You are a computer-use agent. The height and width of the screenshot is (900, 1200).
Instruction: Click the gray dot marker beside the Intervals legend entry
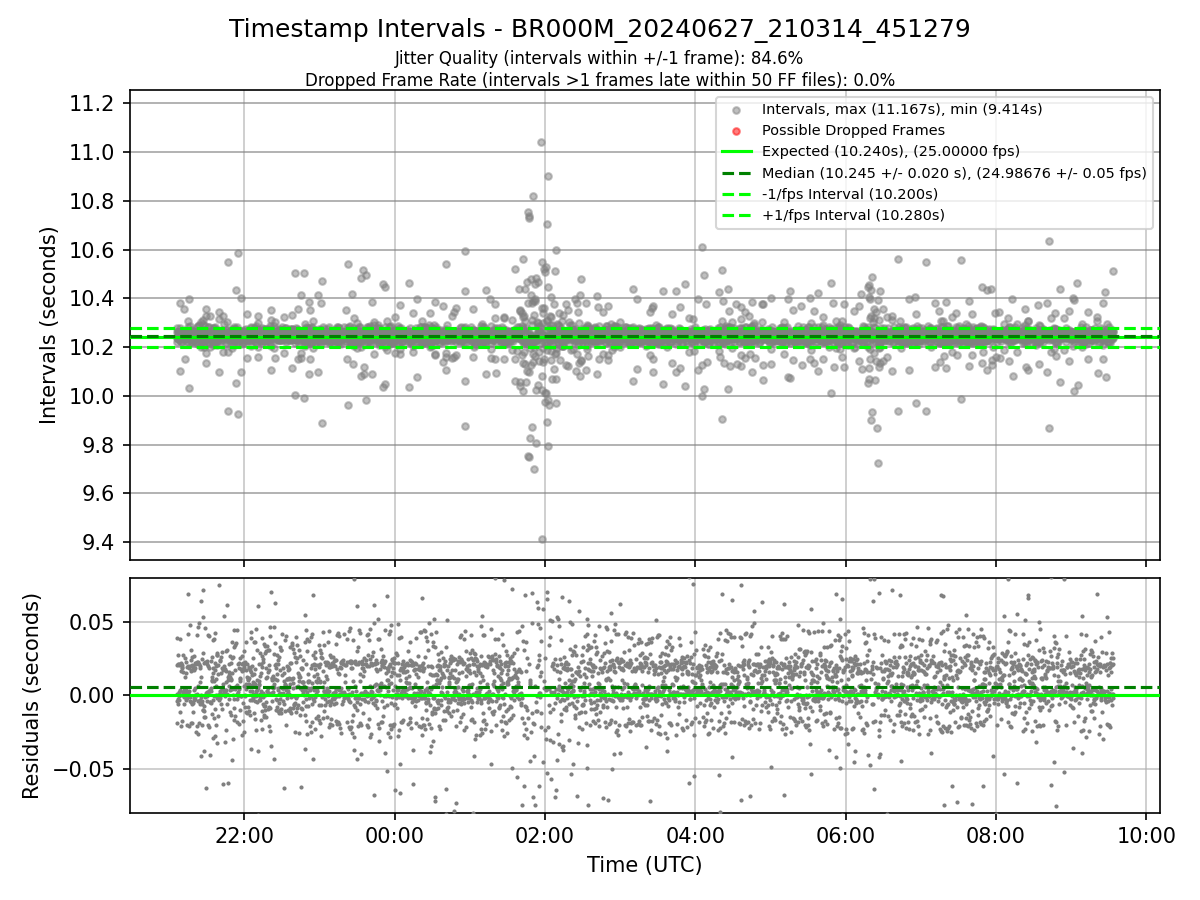(x=737, y=110)
